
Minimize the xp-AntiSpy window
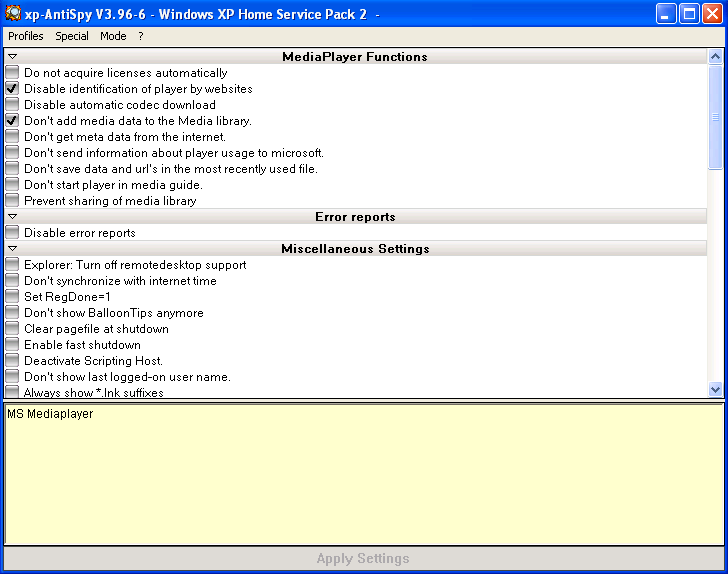[x=665, y=13]
